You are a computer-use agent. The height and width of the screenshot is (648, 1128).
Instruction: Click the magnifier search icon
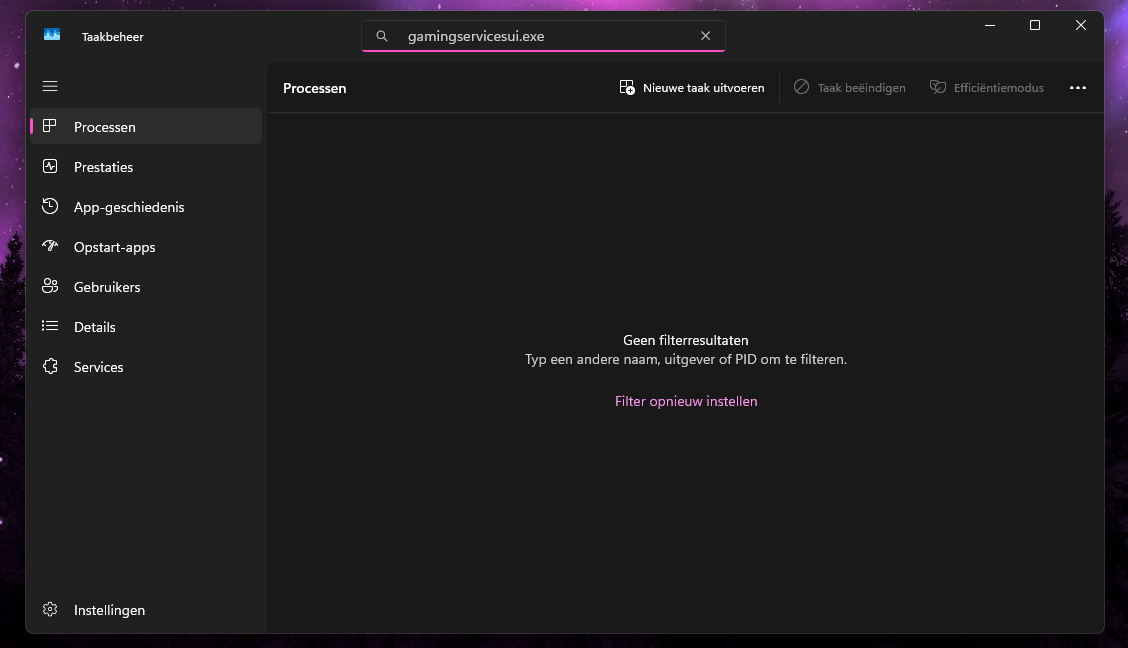pos(382,36)
